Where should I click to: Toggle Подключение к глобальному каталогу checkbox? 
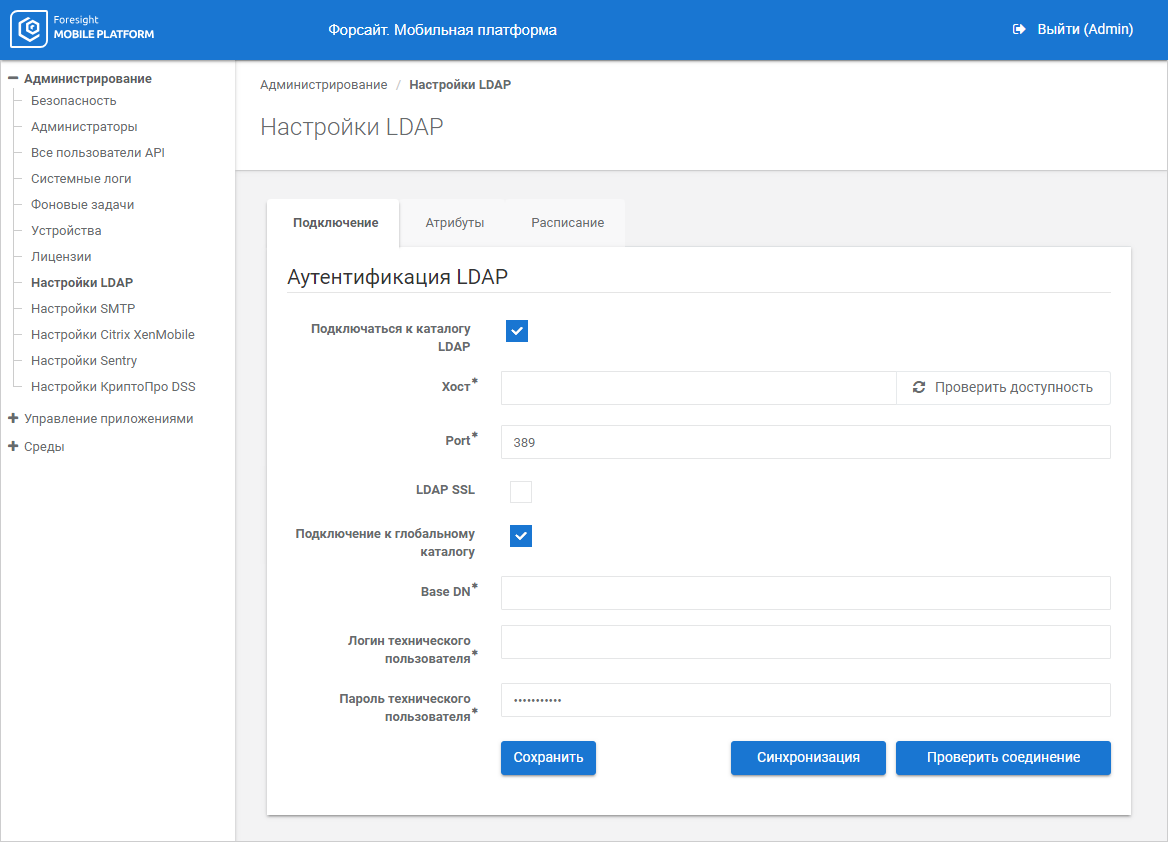click(521, 536)
